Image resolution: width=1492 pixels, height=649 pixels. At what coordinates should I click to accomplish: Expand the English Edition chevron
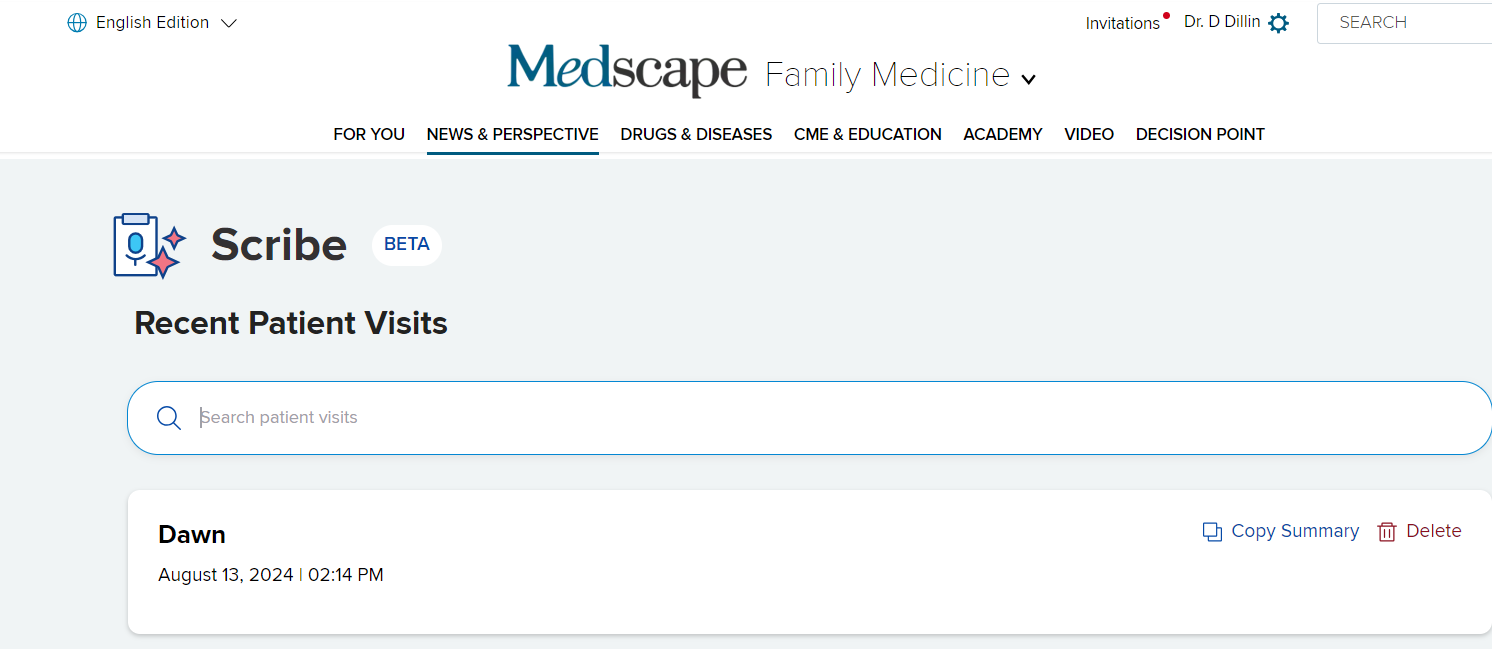[x=229, y=23]
